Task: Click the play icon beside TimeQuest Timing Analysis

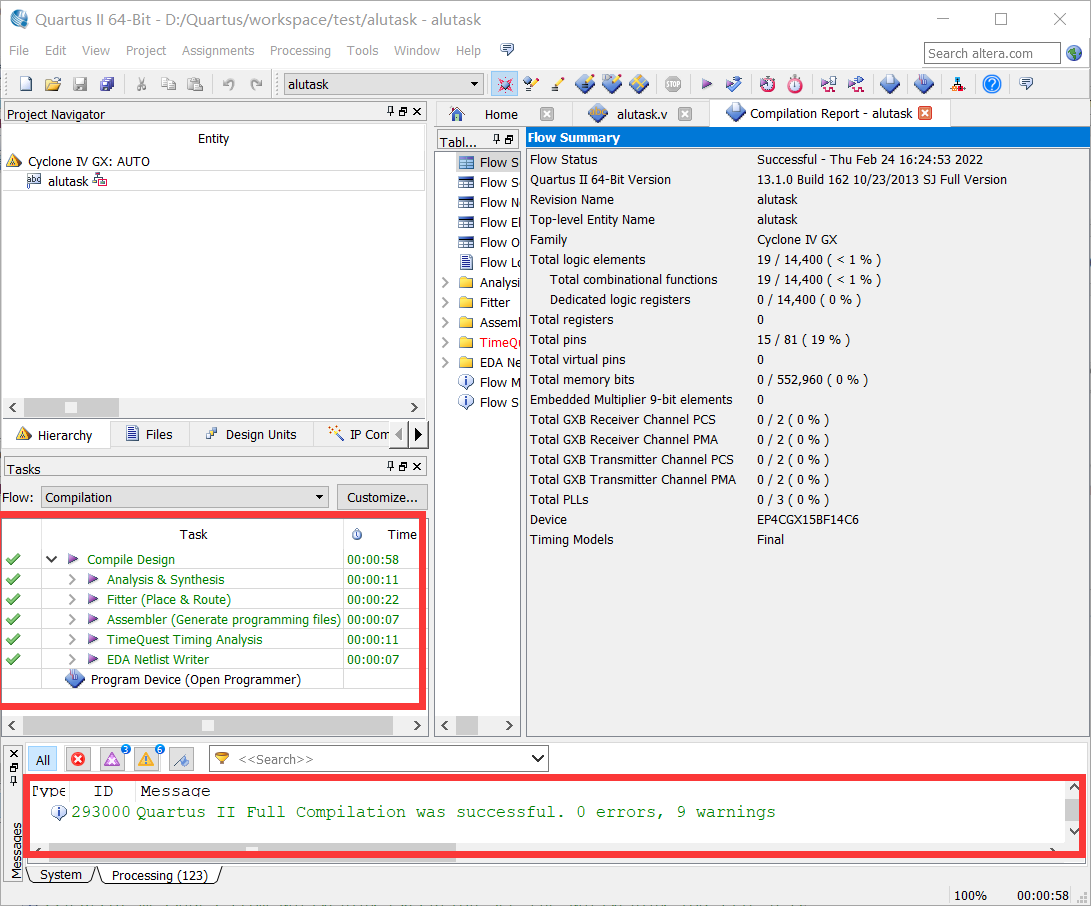Action: tap(93, 639)
